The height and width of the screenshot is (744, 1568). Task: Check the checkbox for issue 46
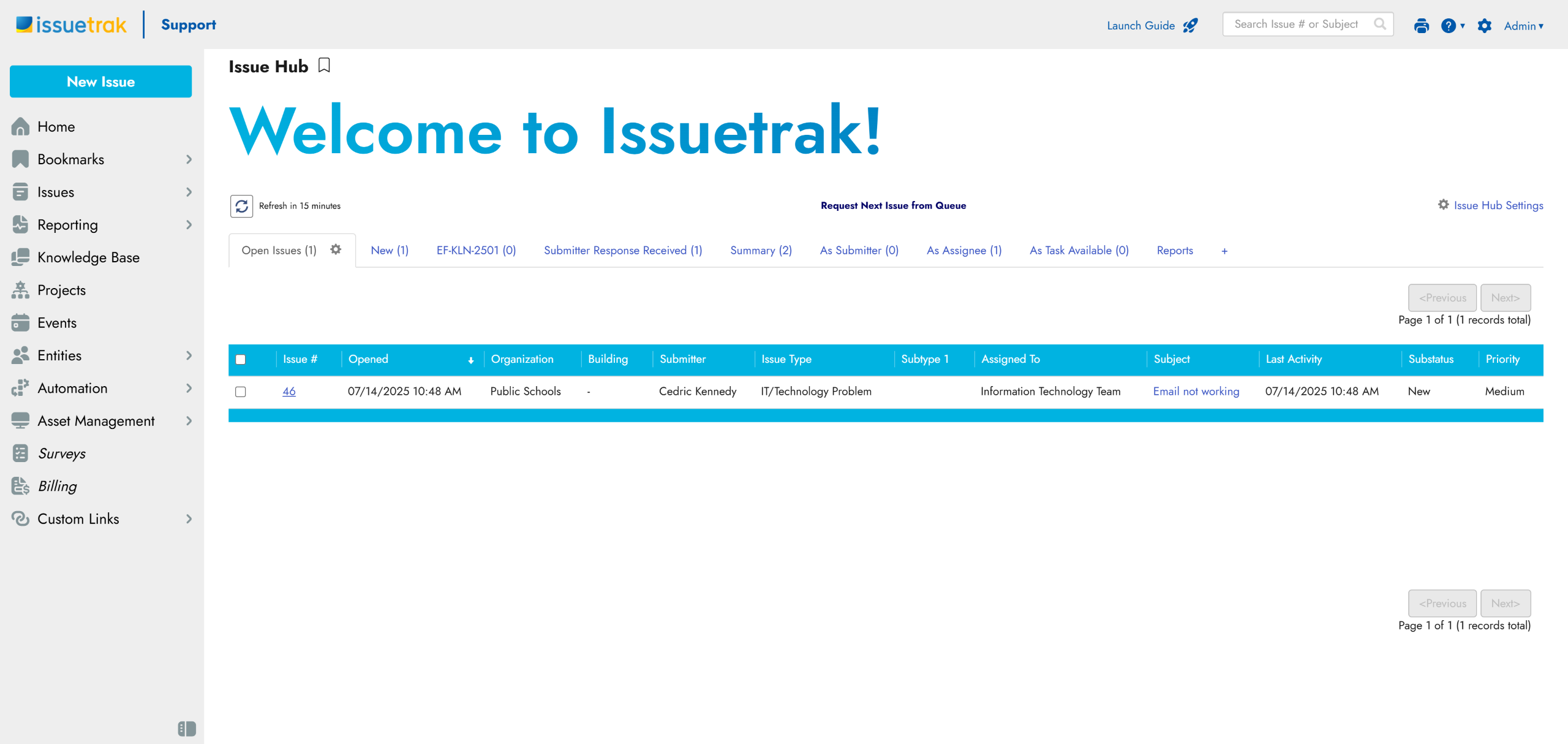click(x=241, y=392)
